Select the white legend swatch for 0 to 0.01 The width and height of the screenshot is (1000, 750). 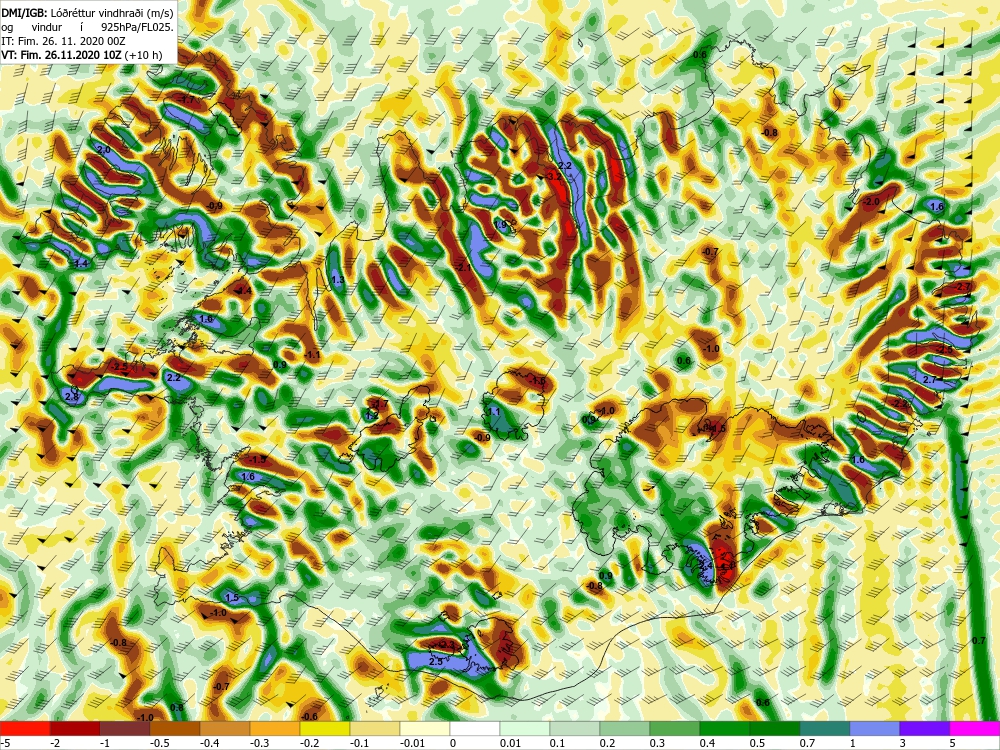coord(475,728)
